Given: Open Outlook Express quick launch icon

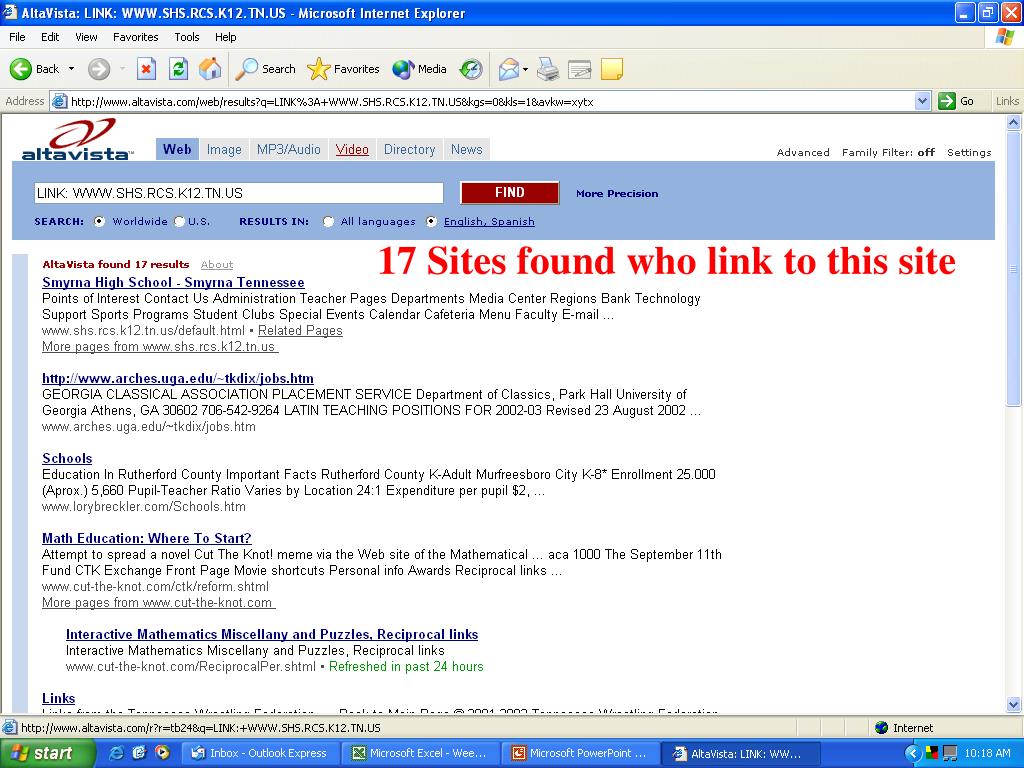Looking at the screenshot, I should [139, 753].
